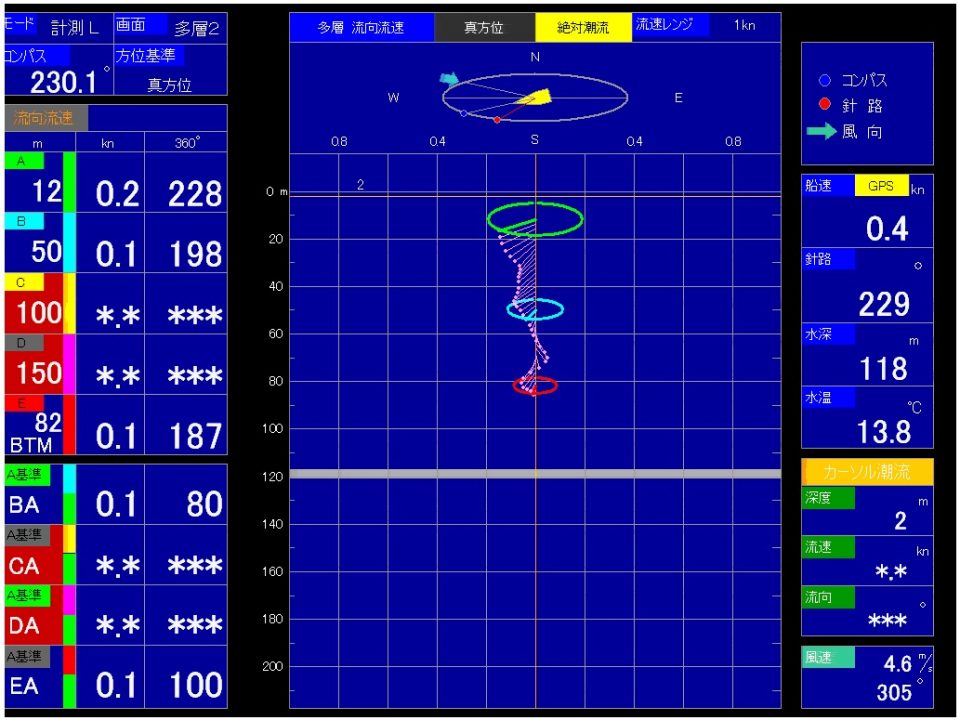
Task: Click layer D depth value 150
Action: point(39,373)
